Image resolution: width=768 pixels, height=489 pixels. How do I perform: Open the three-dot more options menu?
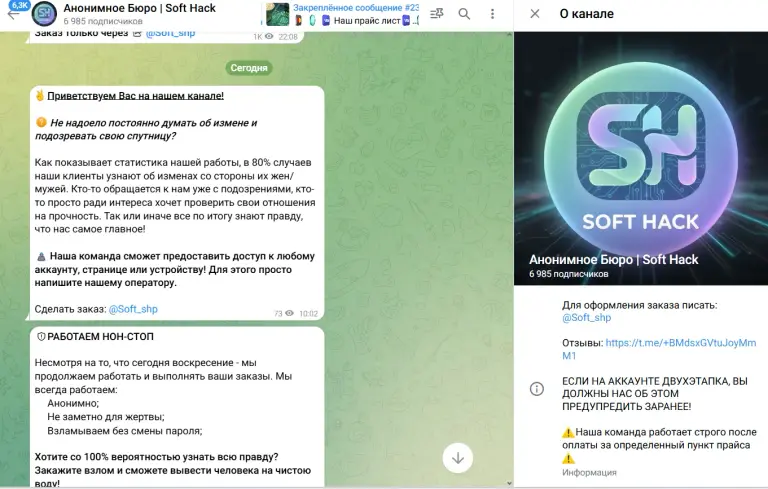coord(492,14)
